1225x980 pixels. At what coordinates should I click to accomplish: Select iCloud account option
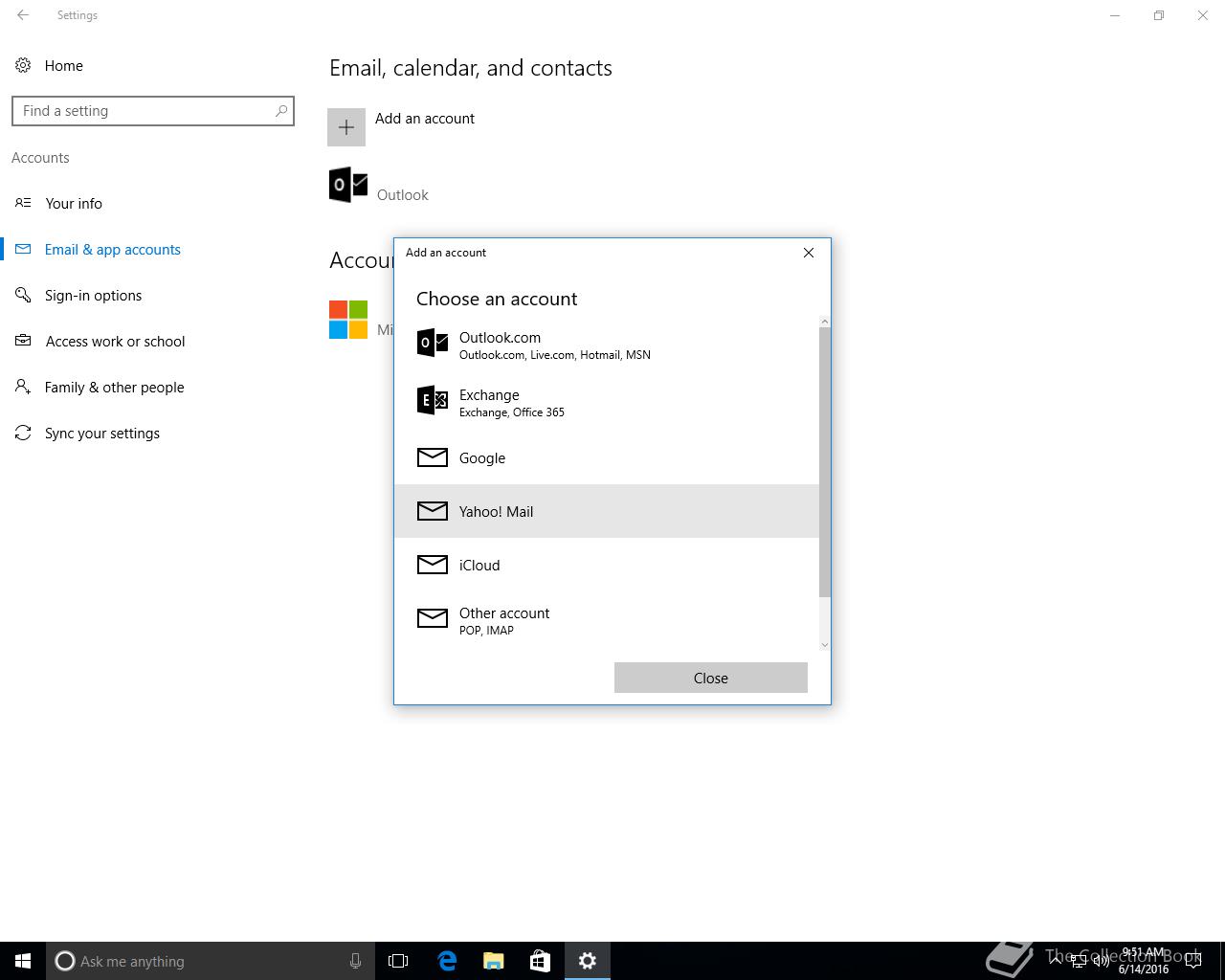[607, 565]
